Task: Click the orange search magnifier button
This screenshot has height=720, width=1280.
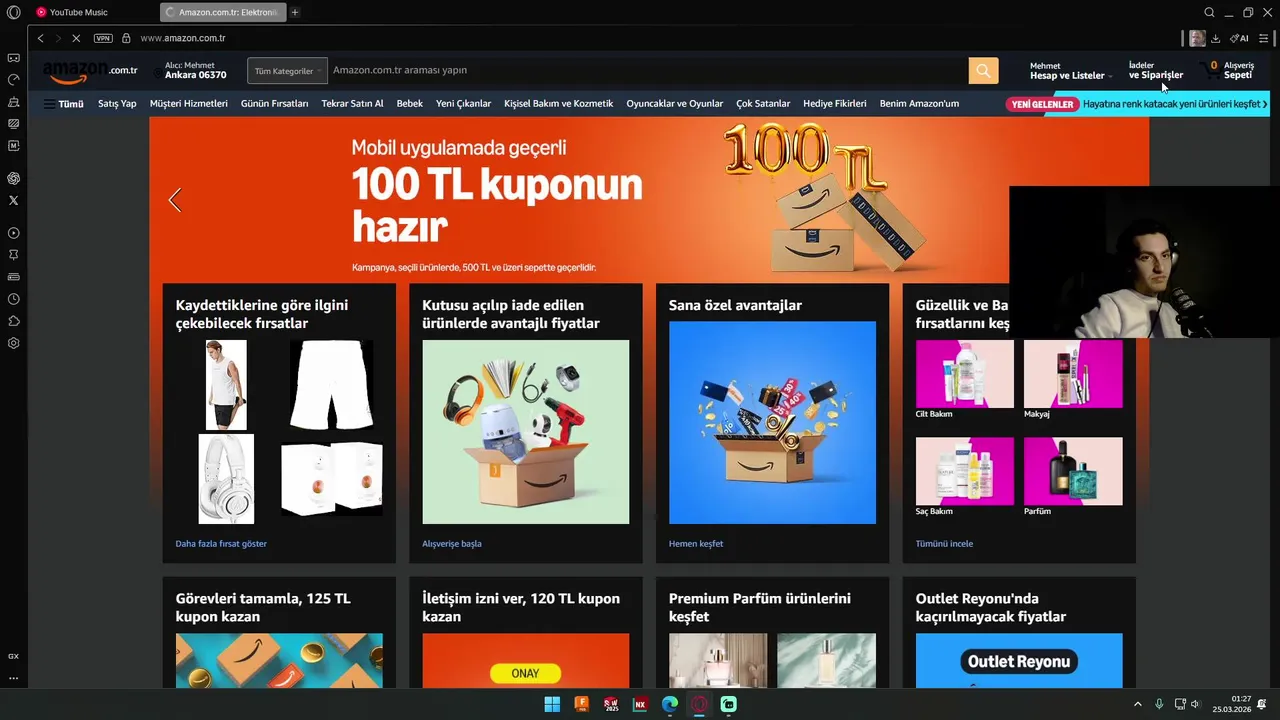Action: click(983, 70)
